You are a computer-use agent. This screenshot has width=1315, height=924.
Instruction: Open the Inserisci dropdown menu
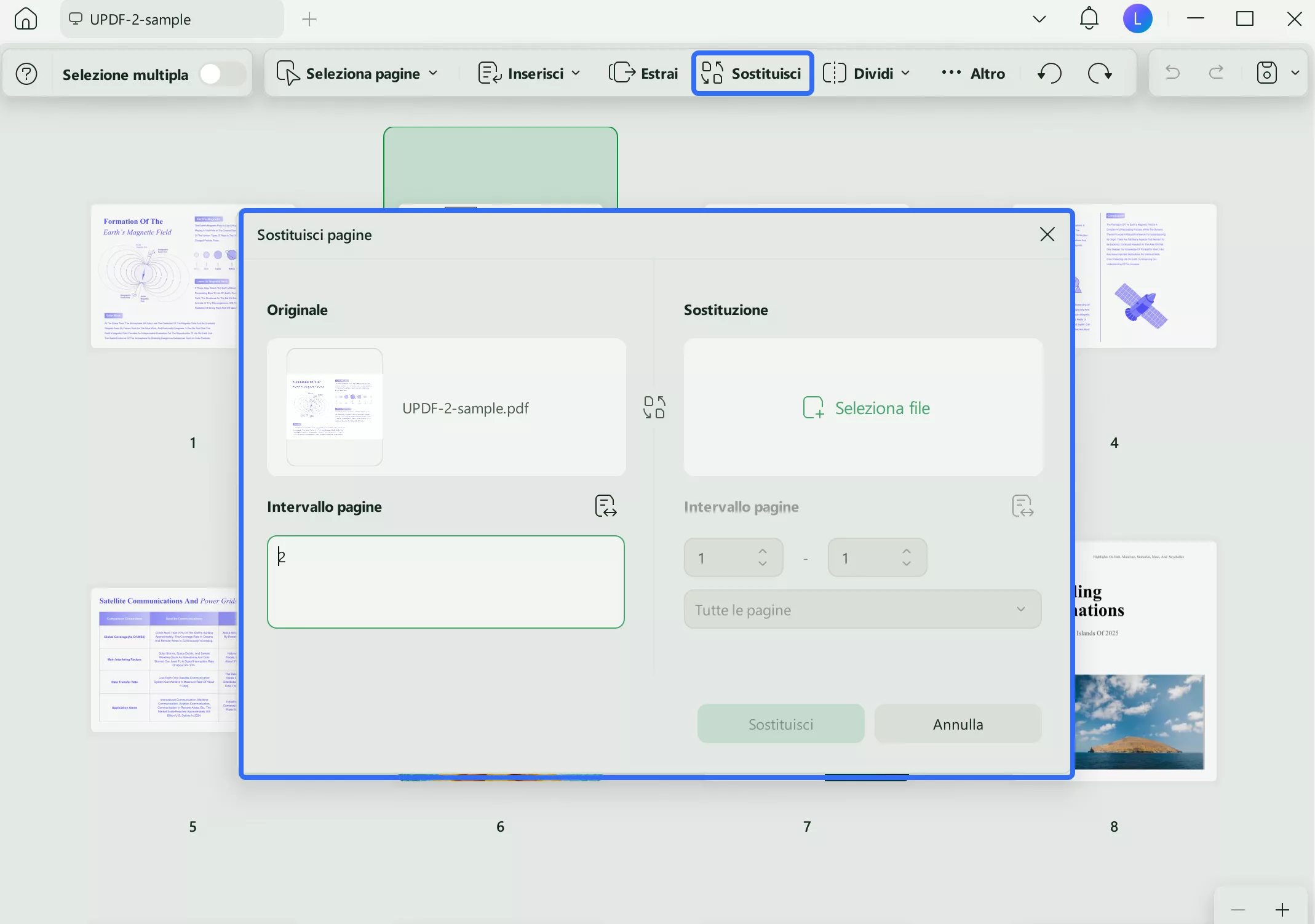pos(530,73)
